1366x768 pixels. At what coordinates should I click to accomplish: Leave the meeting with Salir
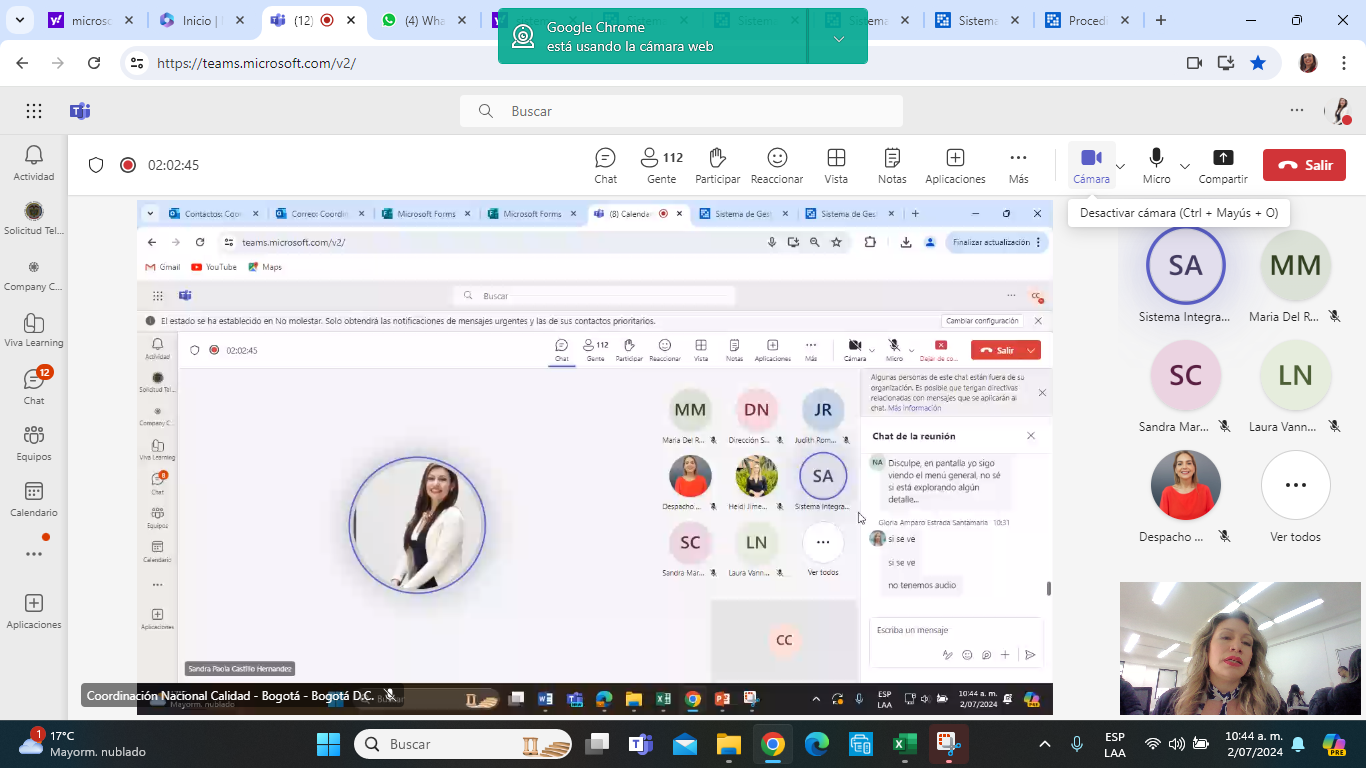pyautogui.click(x=1304, y=165)
